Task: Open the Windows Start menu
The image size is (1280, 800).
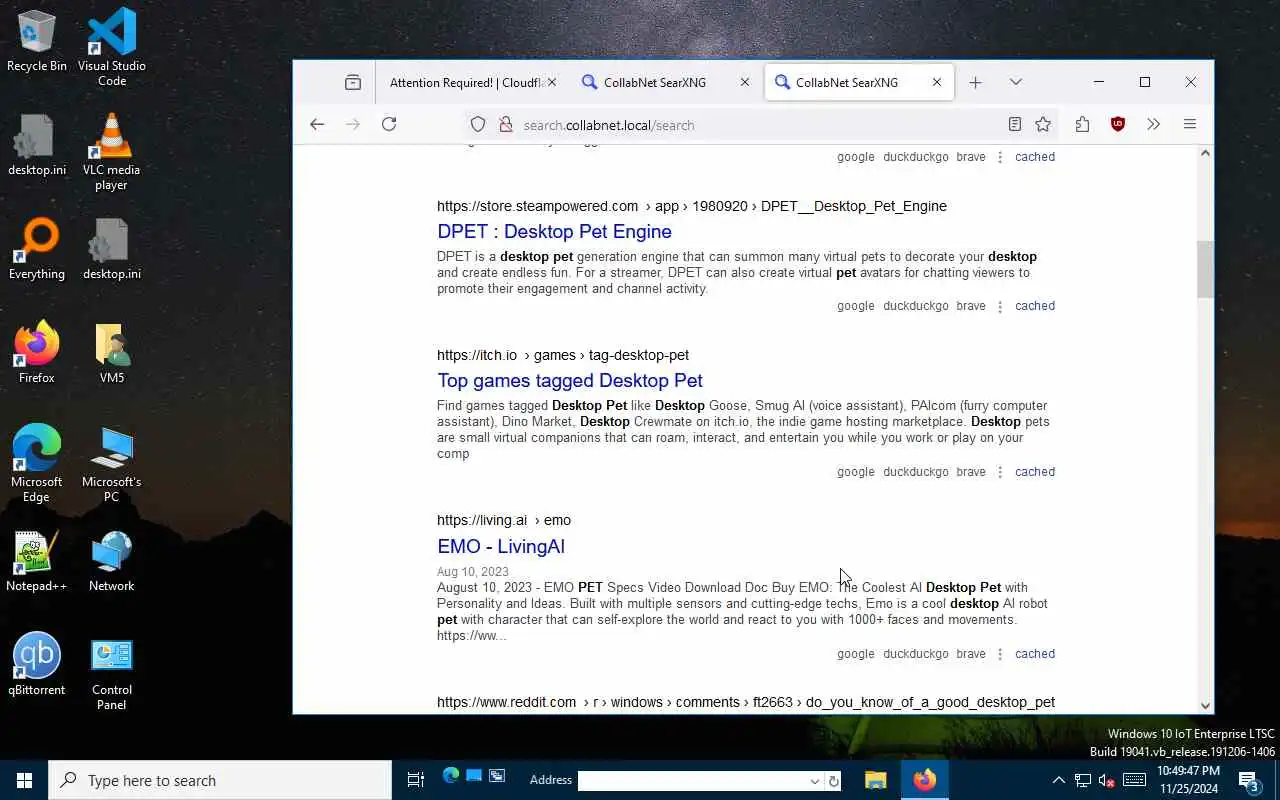Action: [x=24, y=780]
